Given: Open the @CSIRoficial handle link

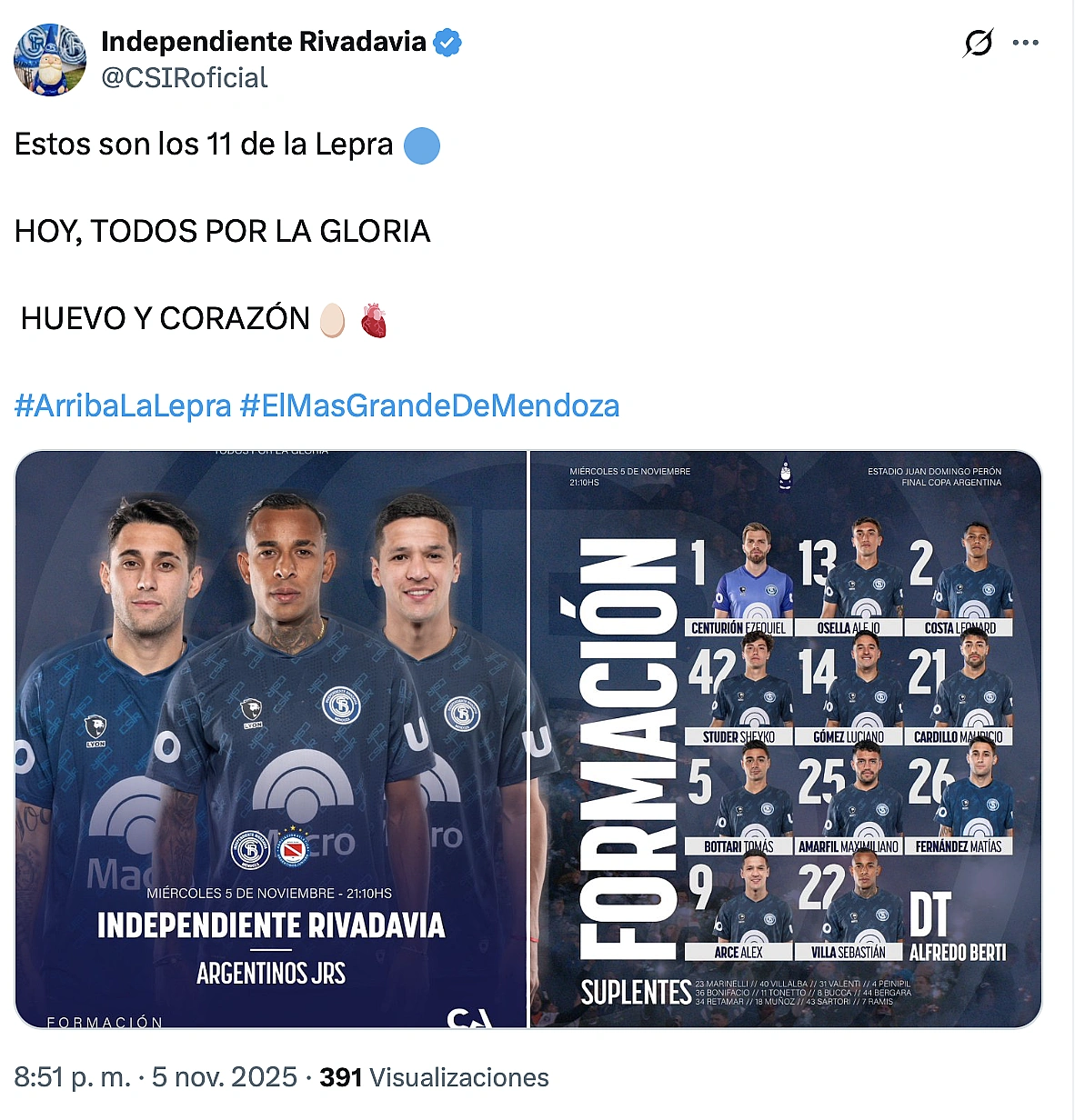Looking at the screenshot, I should click(x=185, y=78).
